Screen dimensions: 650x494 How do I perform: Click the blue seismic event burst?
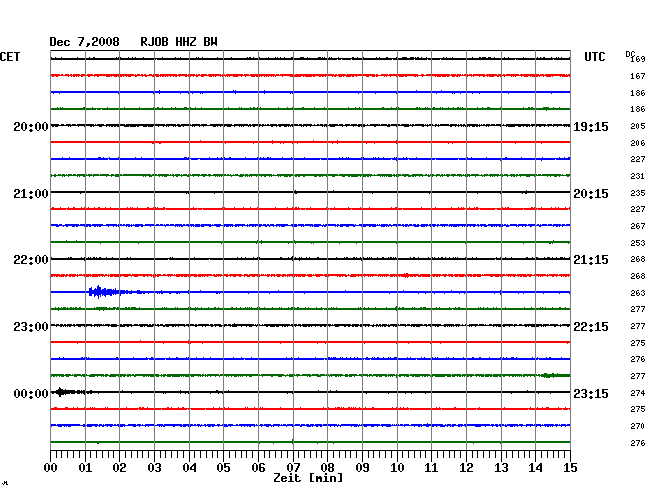(104, 292)
